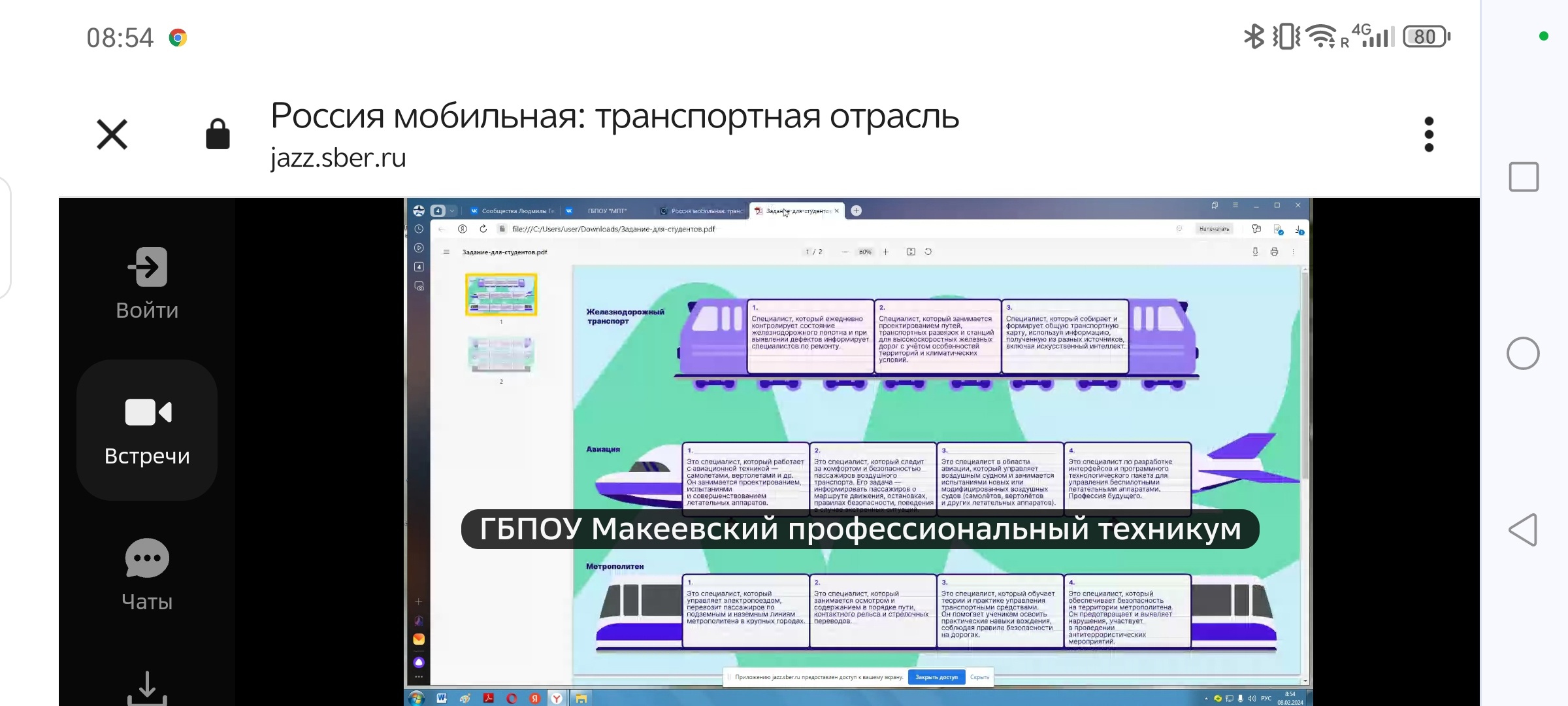
Task: Tap the Android recents square button
Action: coord(1524,176)
